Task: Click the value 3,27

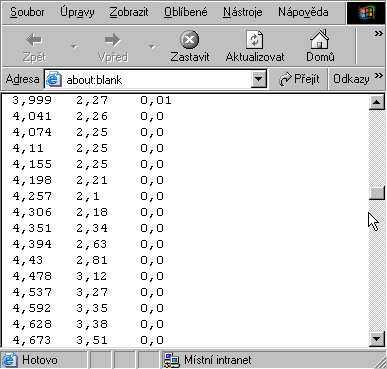Action: tap(92, 292)
